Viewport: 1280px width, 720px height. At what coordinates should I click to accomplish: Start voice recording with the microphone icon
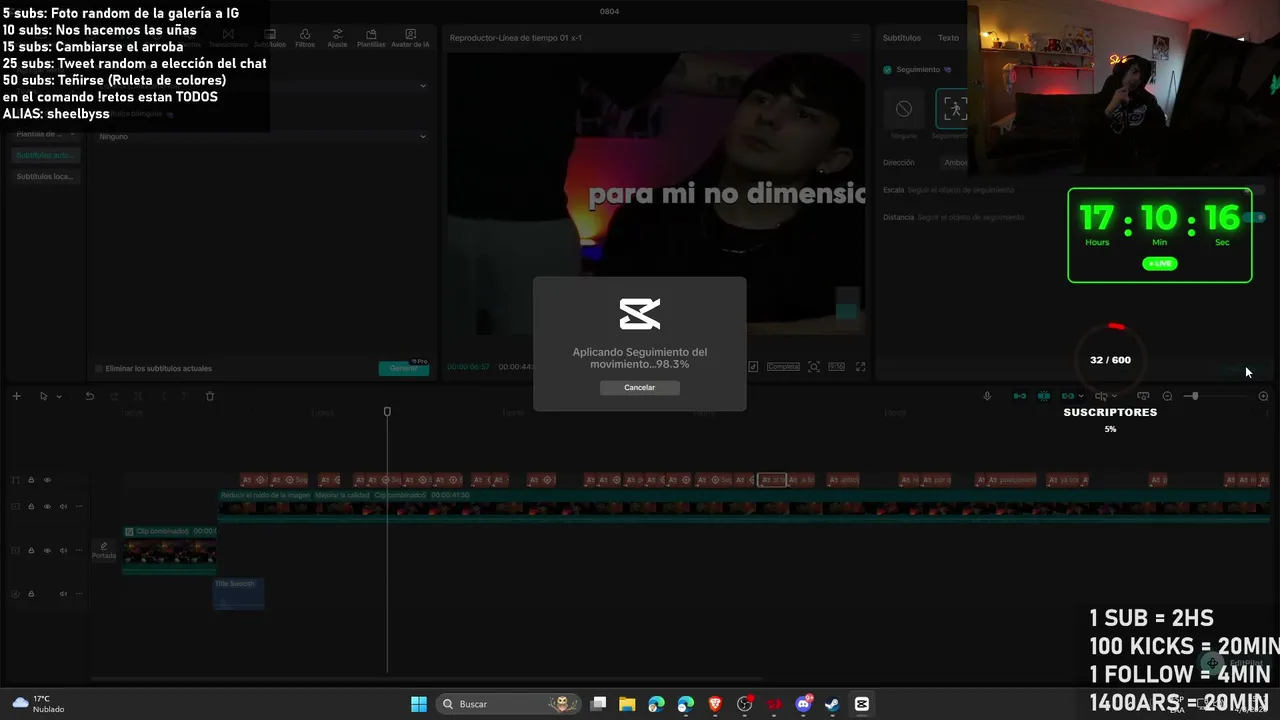tap(987, 396)
